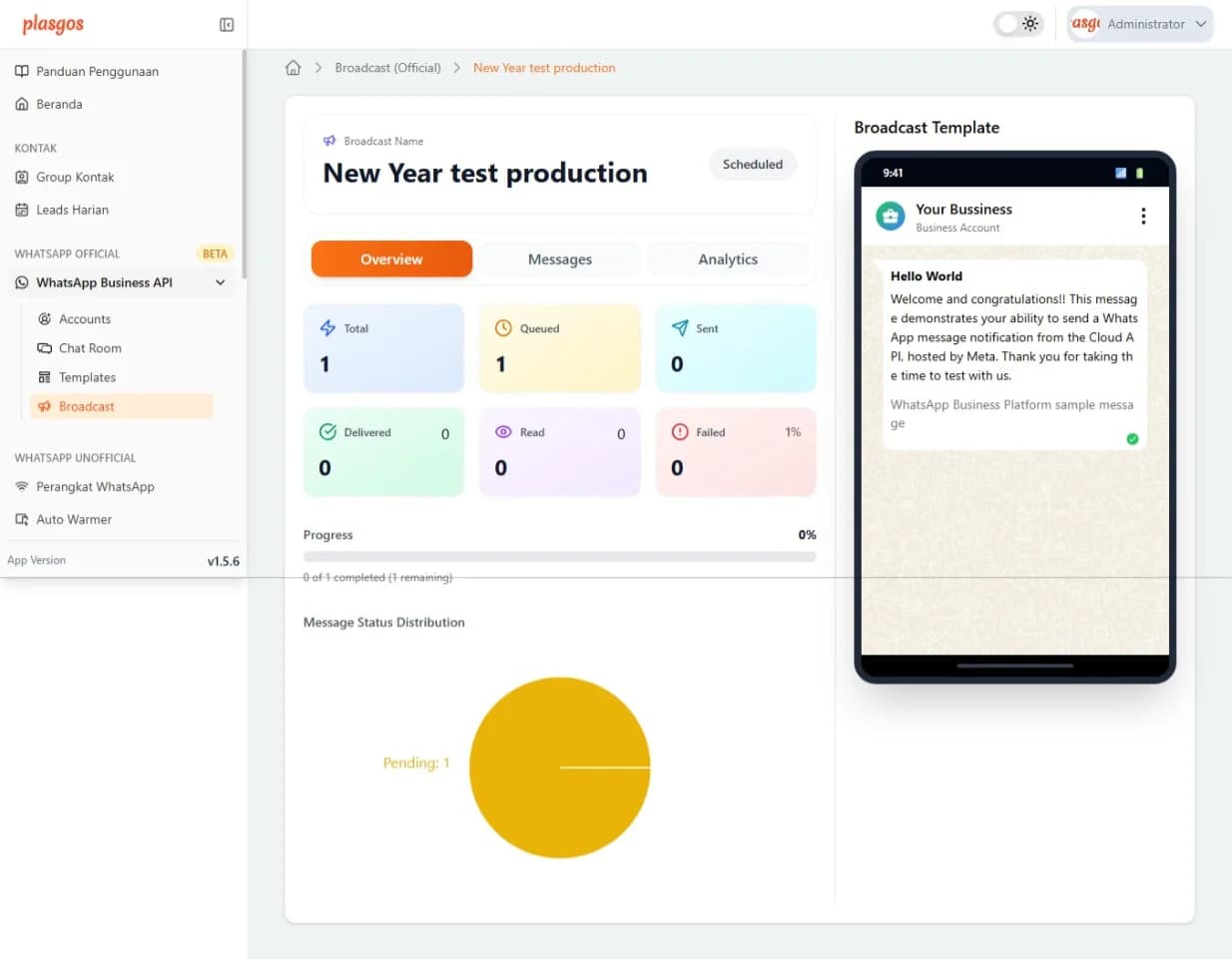Click the Scheduled status badge
This screenshot has width=1232, height=959.
(752, 165)
